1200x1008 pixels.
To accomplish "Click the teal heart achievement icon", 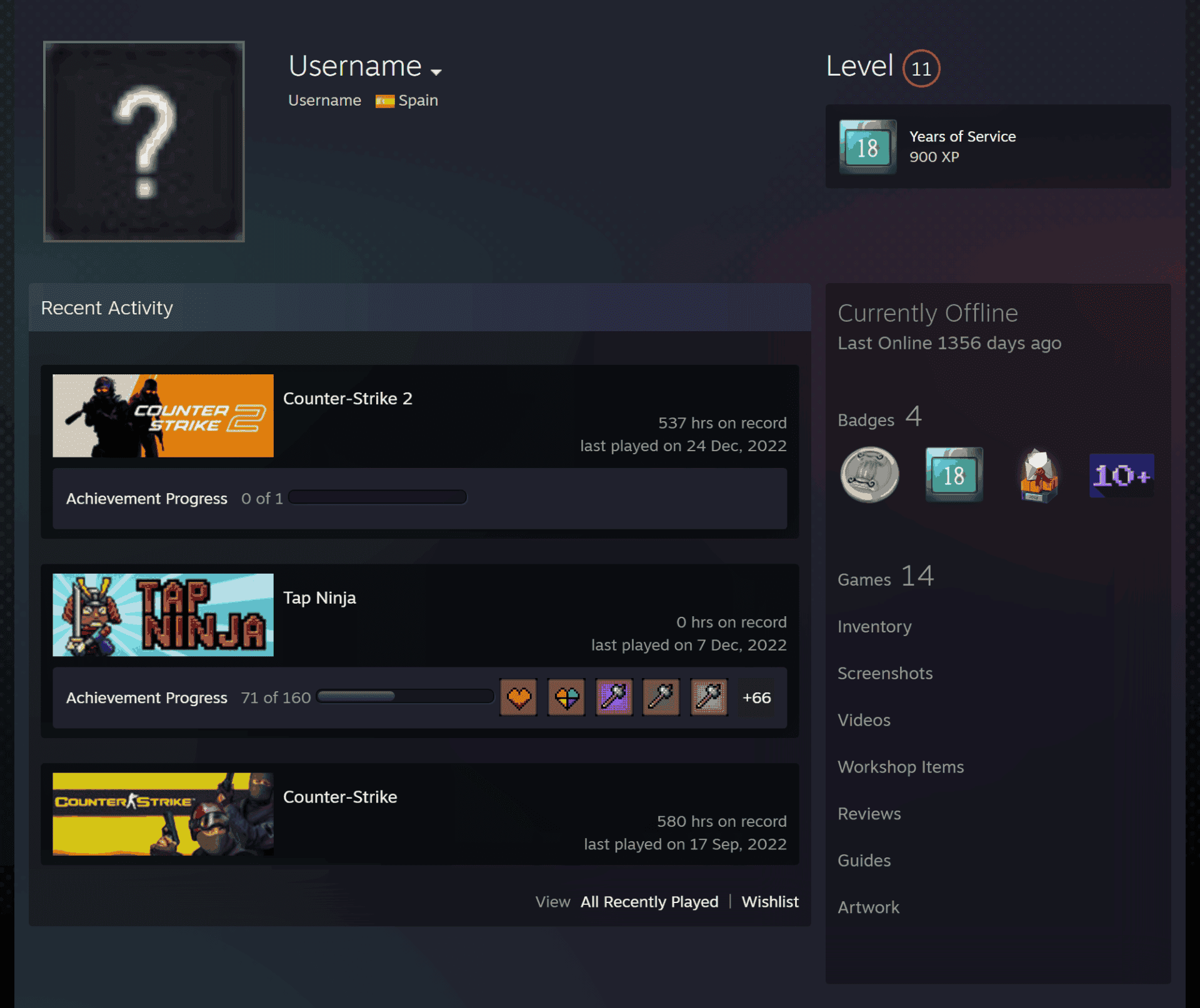I will coord(566,697).
